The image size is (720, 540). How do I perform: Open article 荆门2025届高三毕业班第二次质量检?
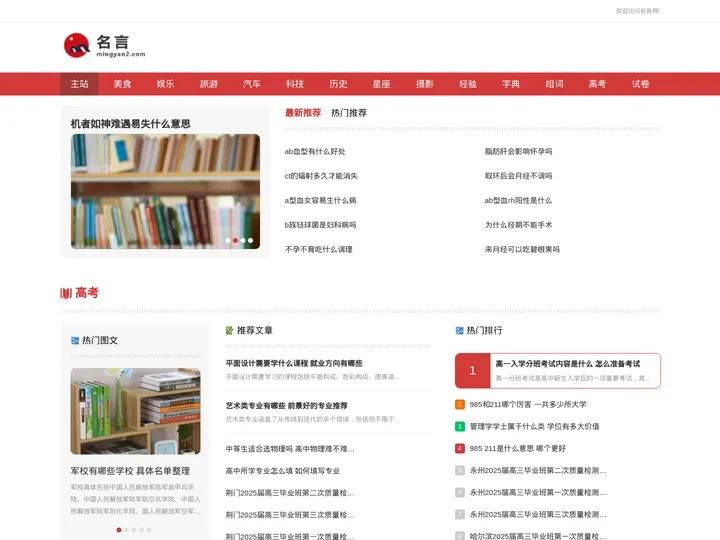[290, 493]
